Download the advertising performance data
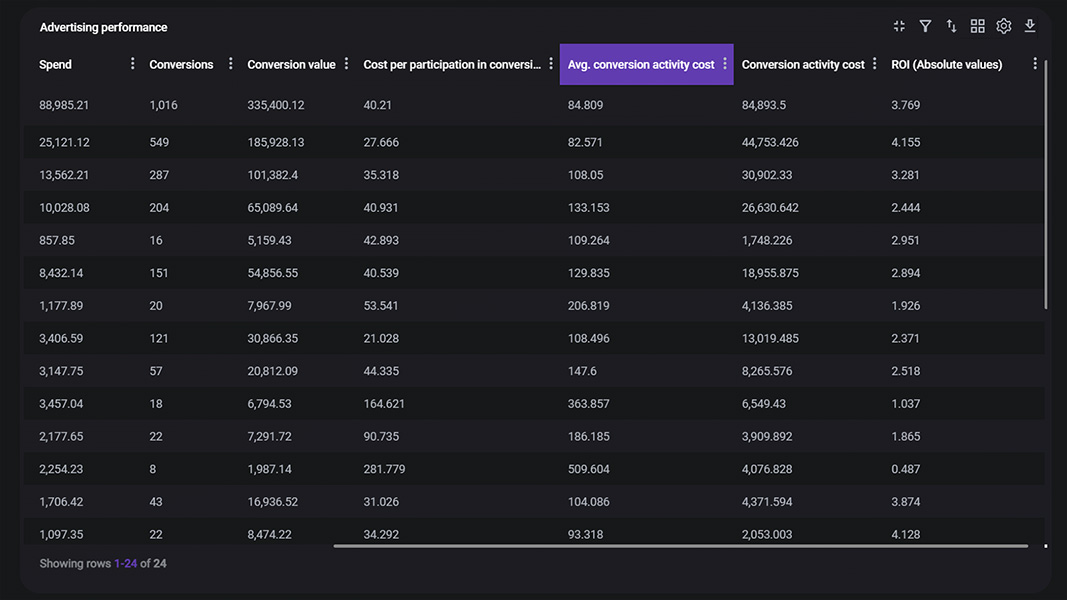The height and width of the screenshot is (600, 1067). pyautogui.click(x=1029, y=25)
